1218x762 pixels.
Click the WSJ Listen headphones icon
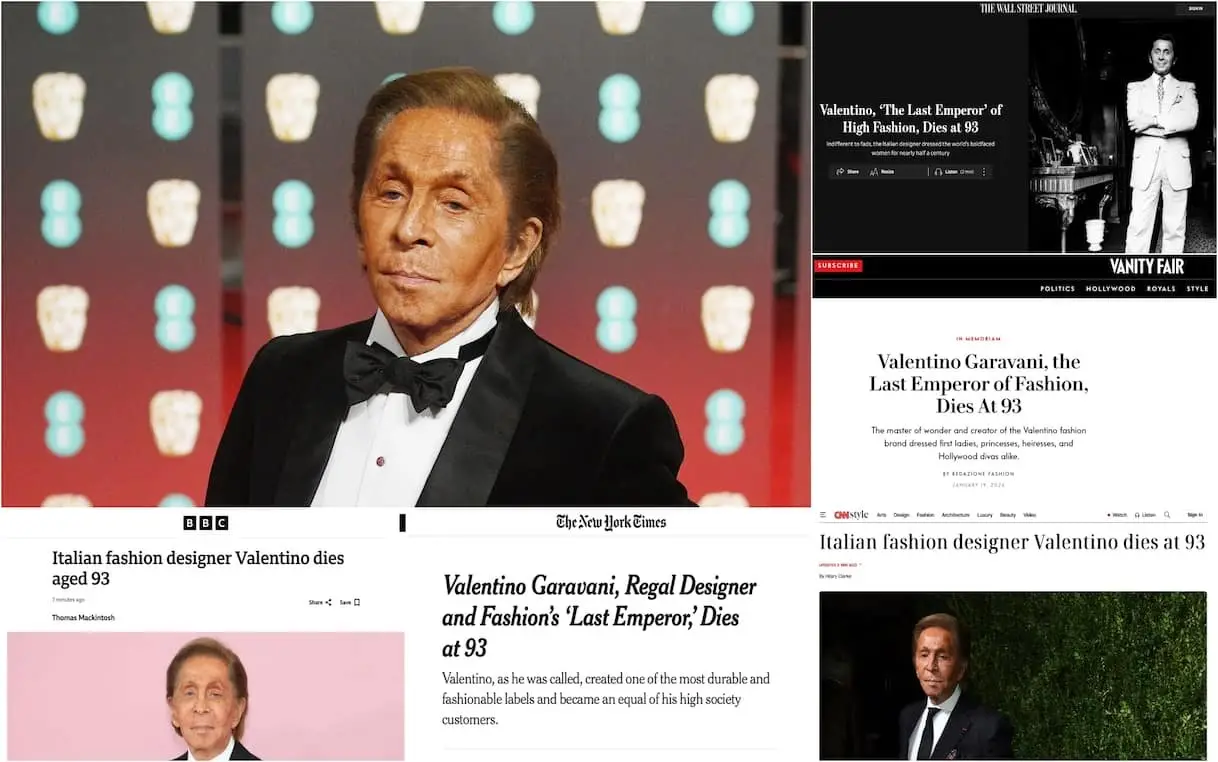[x=938, y=172]
